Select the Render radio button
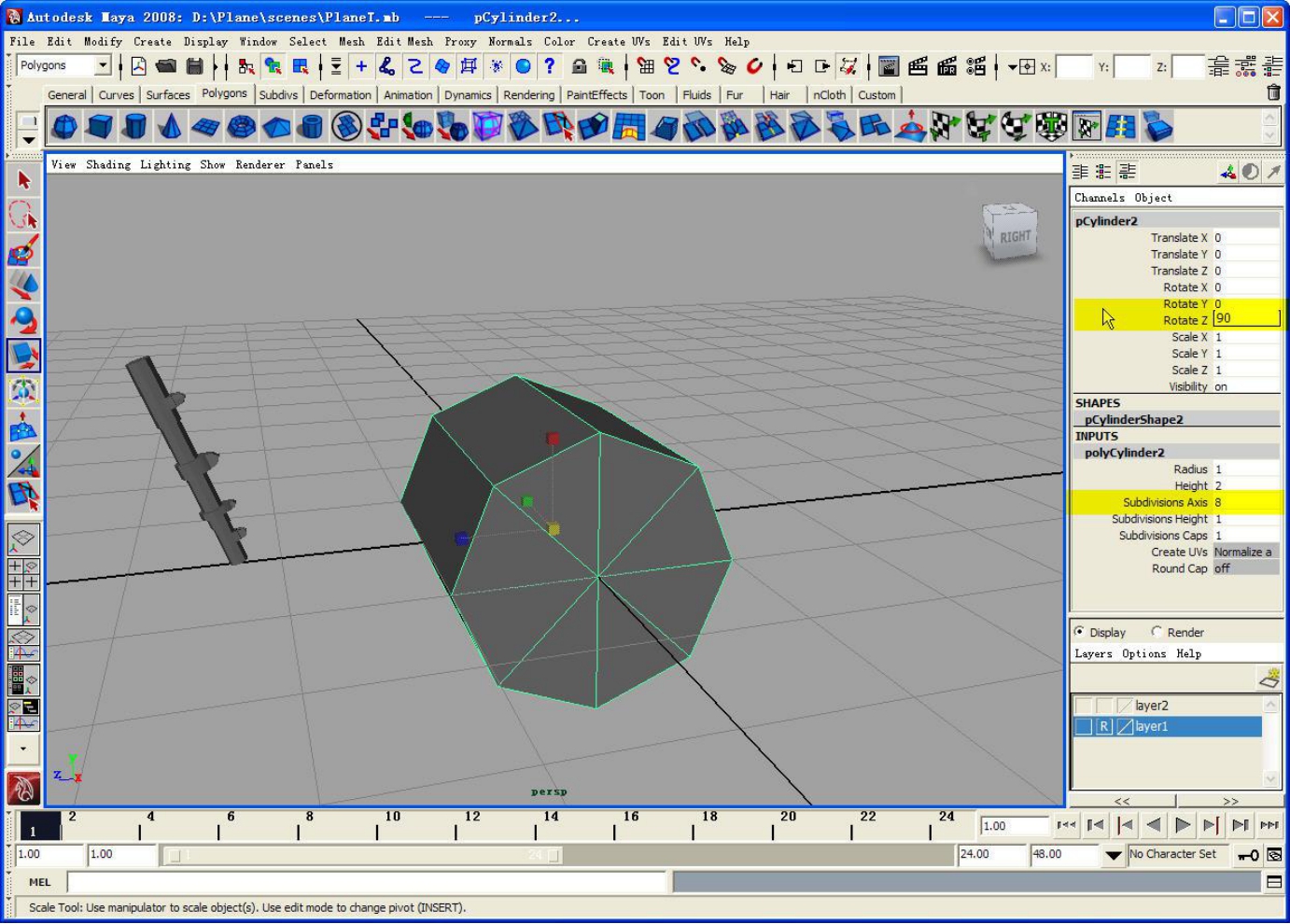This screenshot has height=924, width=1290. [x=1157, y=632]
